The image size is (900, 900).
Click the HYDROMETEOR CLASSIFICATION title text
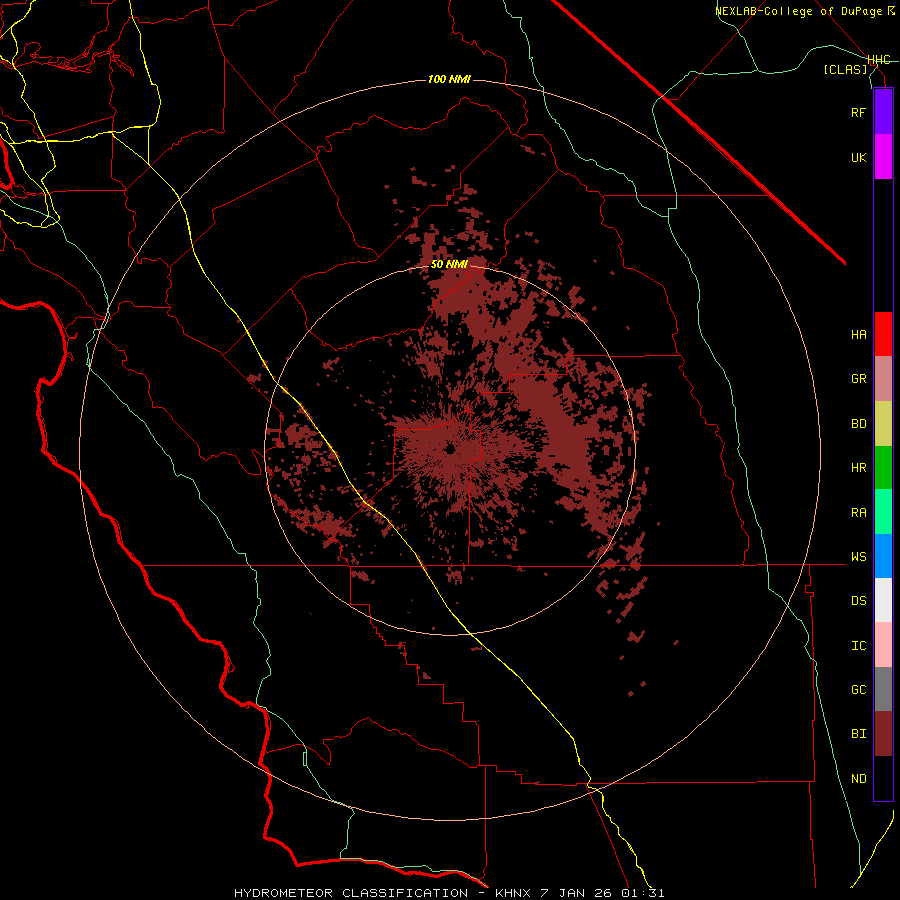coord(351,893)
